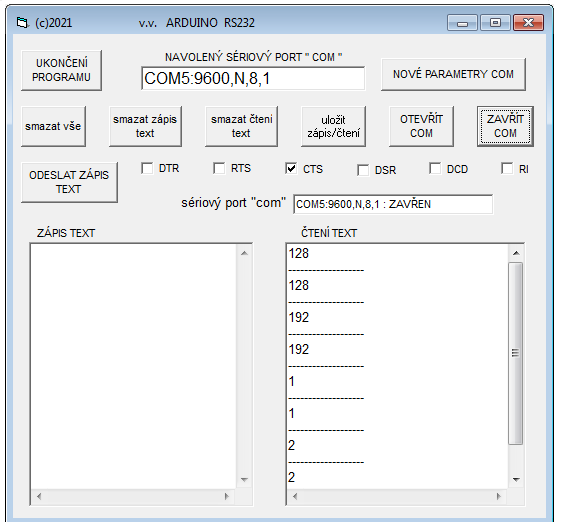
Task: Tick the DCD checkbox
Action: (x=435, y=168)
